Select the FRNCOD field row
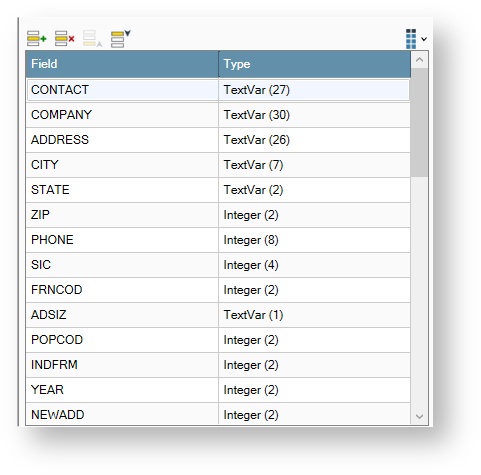Viewport: 481px width, 475px height. [x=218, y=290]
